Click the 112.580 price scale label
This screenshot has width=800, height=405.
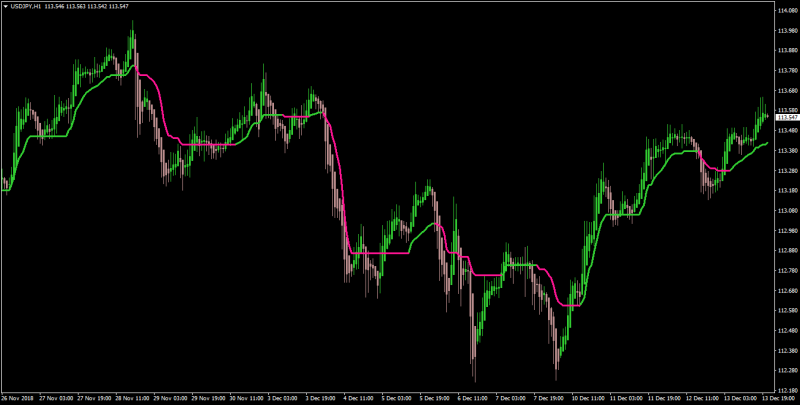(788, 311)
